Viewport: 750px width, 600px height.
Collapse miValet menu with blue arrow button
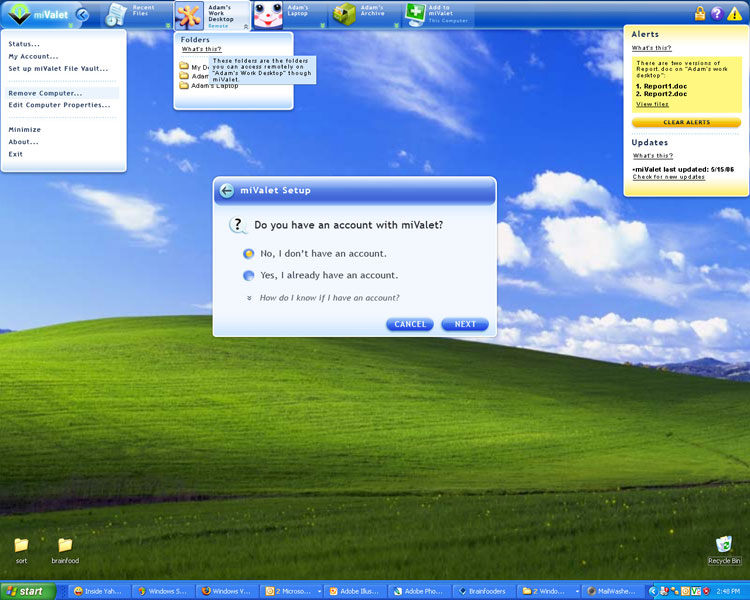(82, 15)
